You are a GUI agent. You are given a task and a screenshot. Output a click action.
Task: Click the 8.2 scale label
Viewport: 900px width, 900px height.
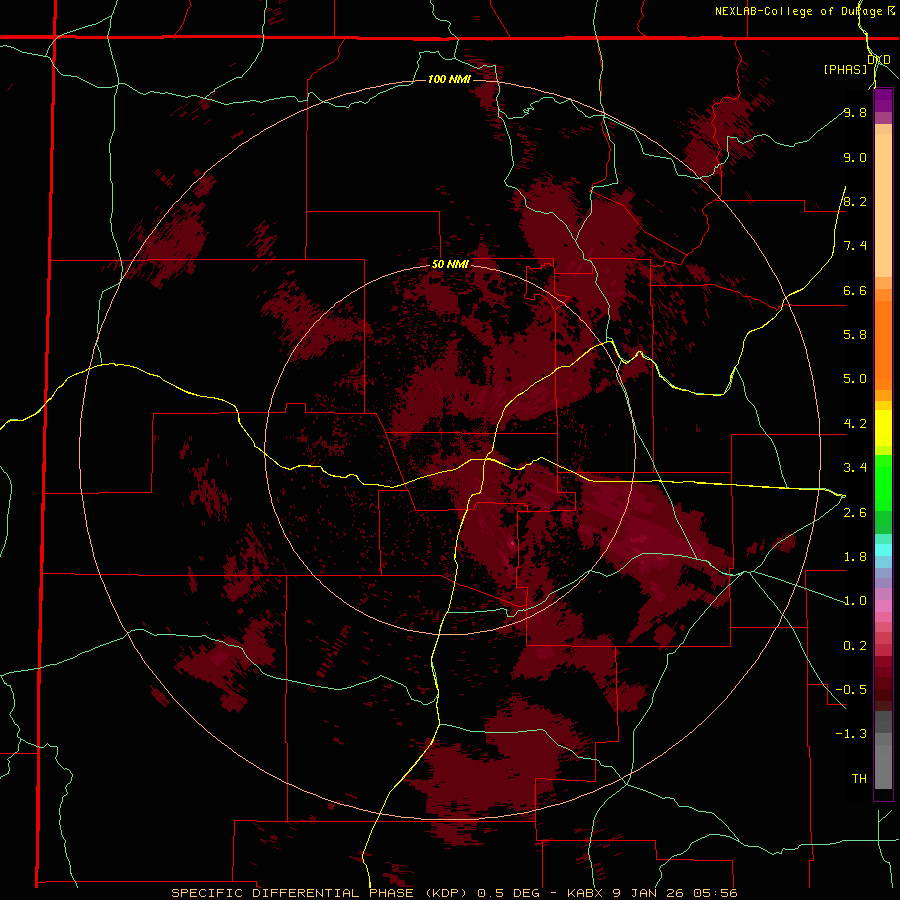pos(855,201)
